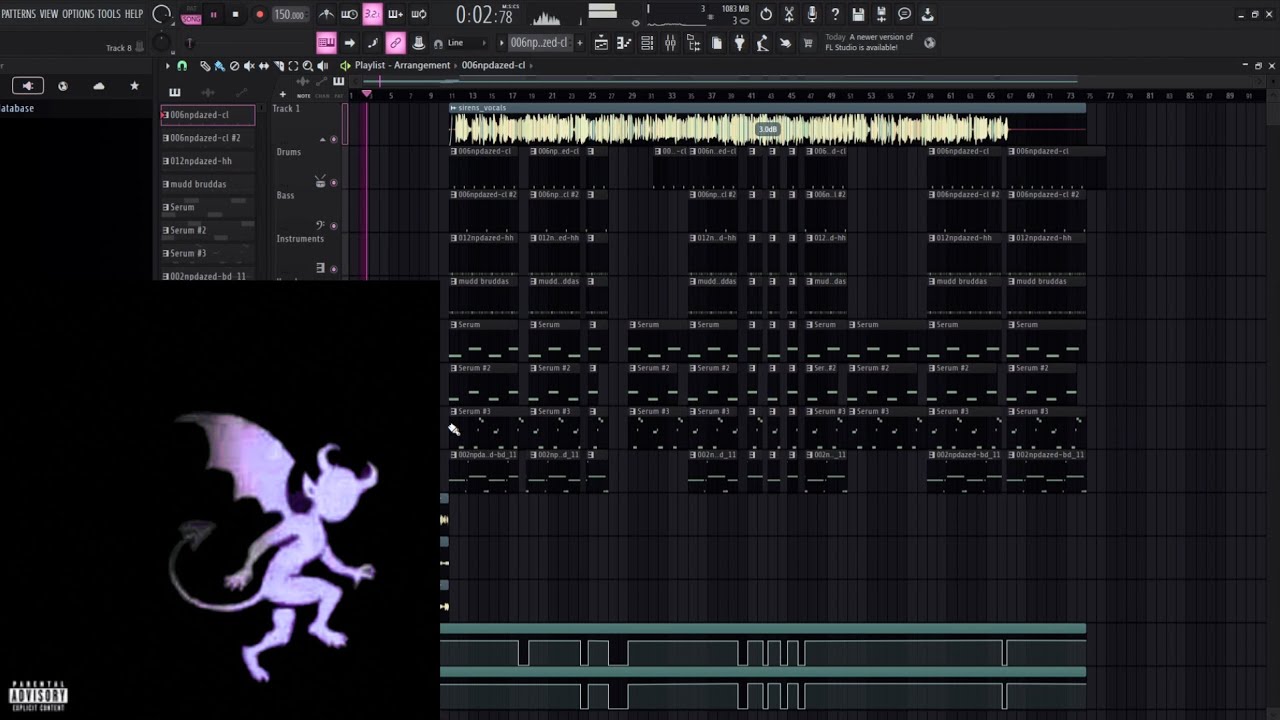Click the undo history circular arrow icon
The width and height of the screenshot is (1280, 720).
766,14
